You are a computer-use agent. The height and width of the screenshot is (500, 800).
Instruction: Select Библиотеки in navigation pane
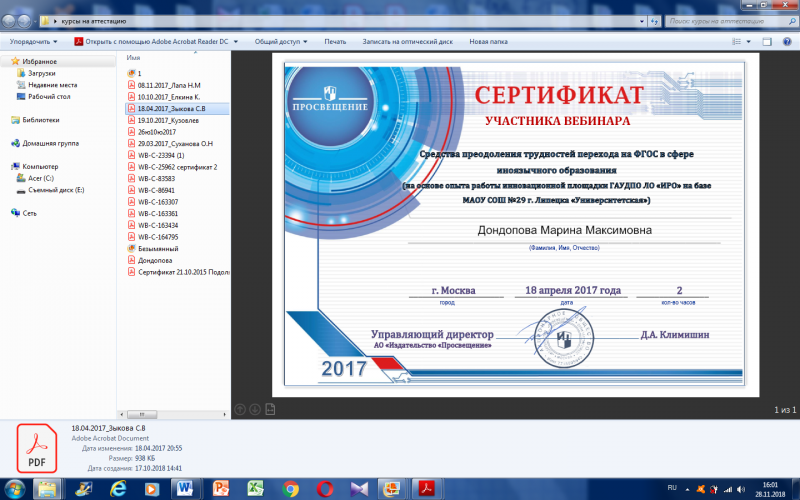coord(40,120)
